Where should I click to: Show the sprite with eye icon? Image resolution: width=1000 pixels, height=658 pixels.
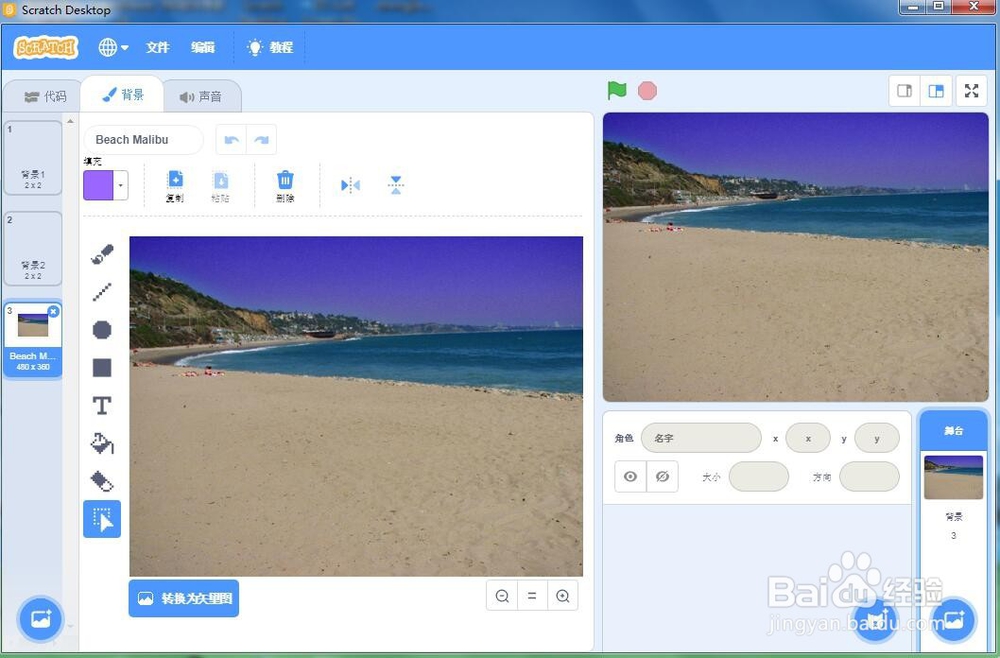[x=630, y=476]
